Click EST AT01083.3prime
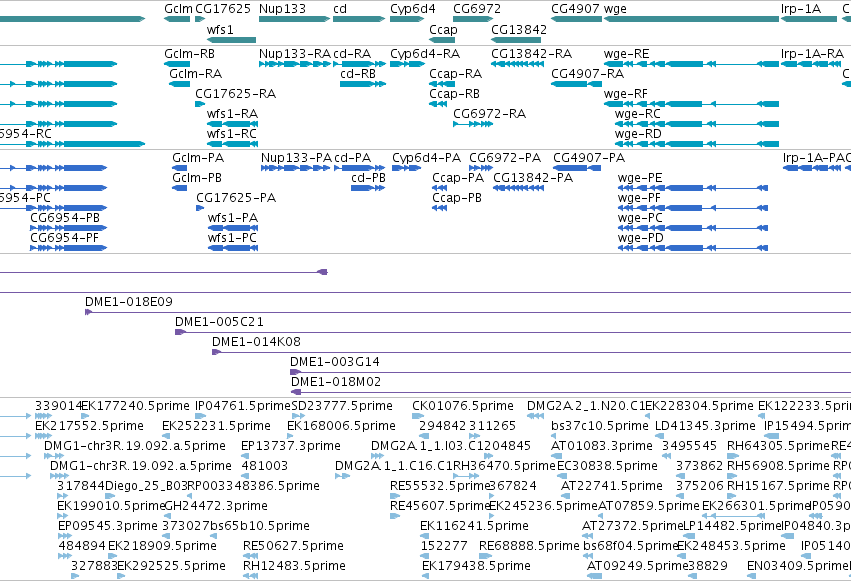851x581 pixels. pyautogui.click(x=601, y=446)
